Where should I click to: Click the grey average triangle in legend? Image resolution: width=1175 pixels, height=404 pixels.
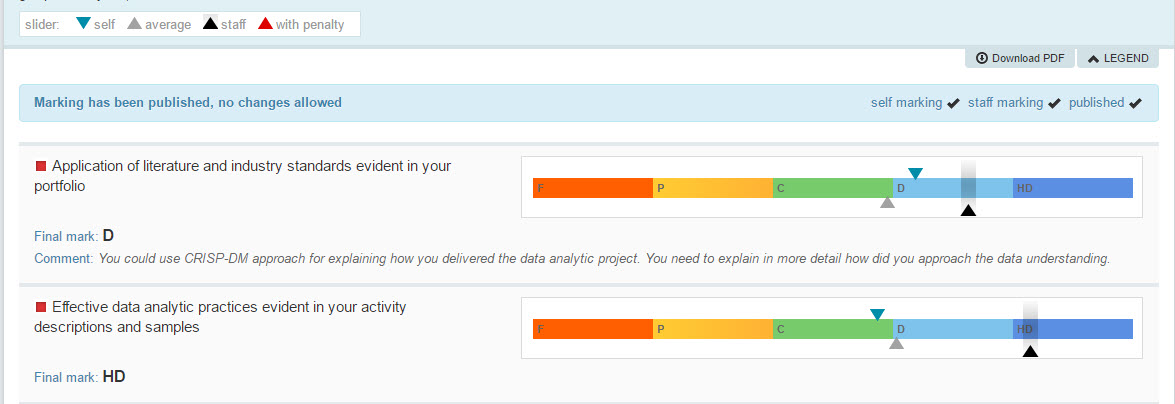134,23
